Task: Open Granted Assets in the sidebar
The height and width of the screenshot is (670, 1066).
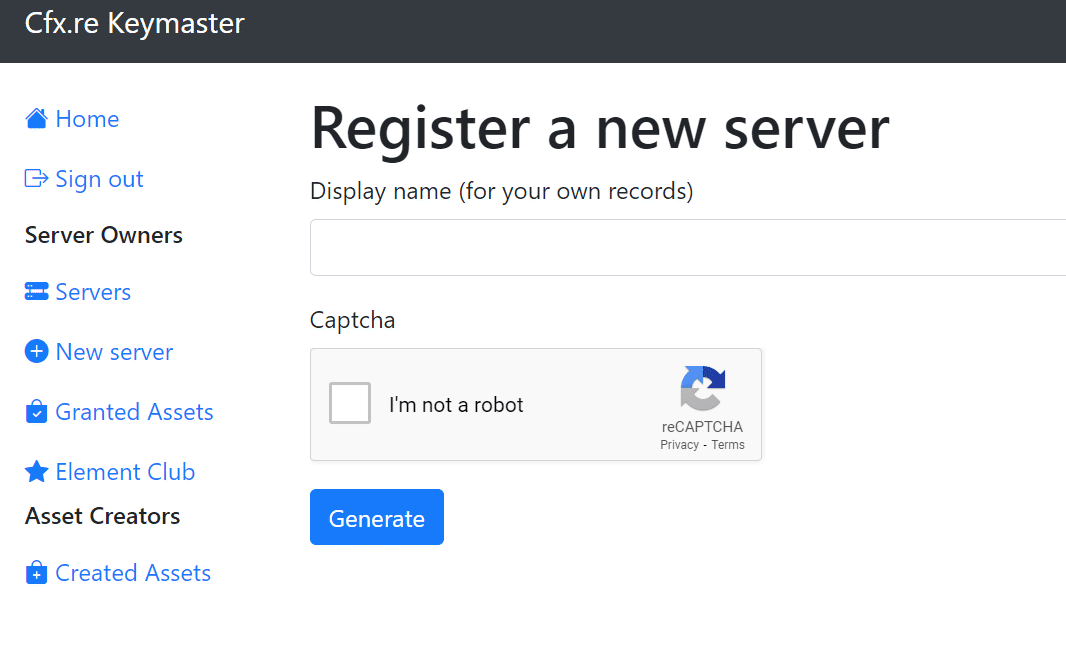Action: (x=135, y=412)
